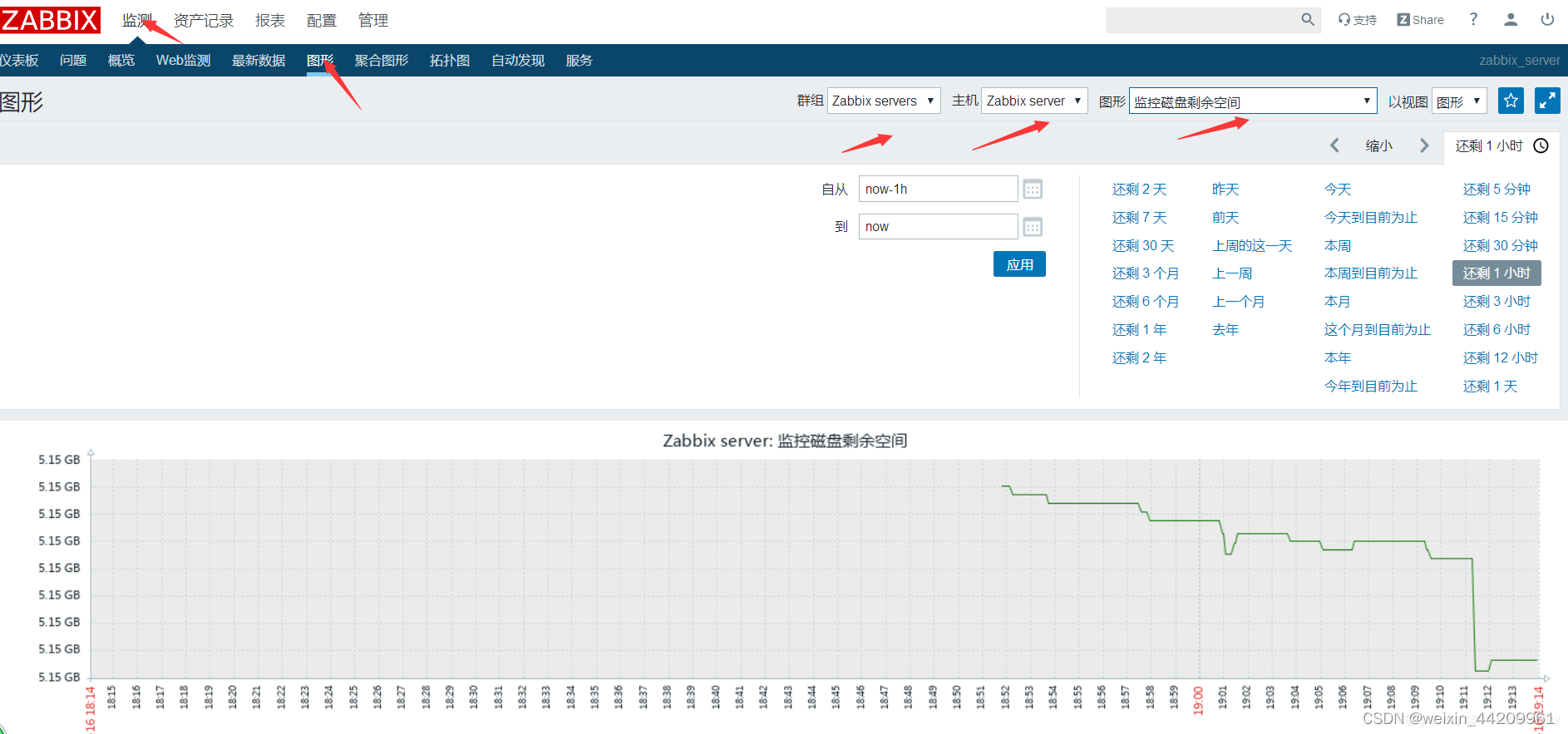This screenshot has width=1568, height=734.
Task: Select 还剩 12 小时 time range
Action: [1501, 358]
